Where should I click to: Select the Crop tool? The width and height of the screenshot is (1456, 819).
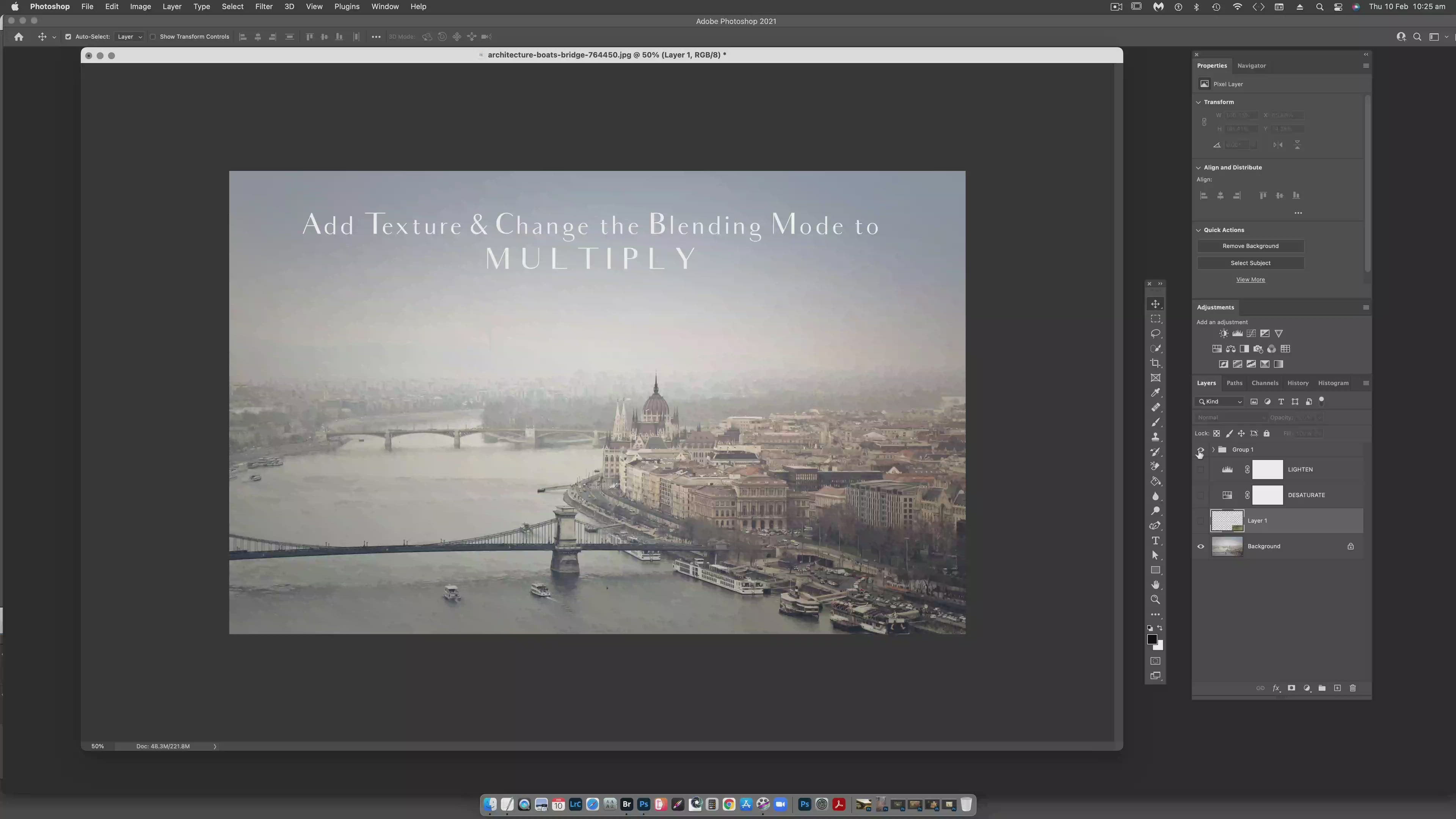1155,364
